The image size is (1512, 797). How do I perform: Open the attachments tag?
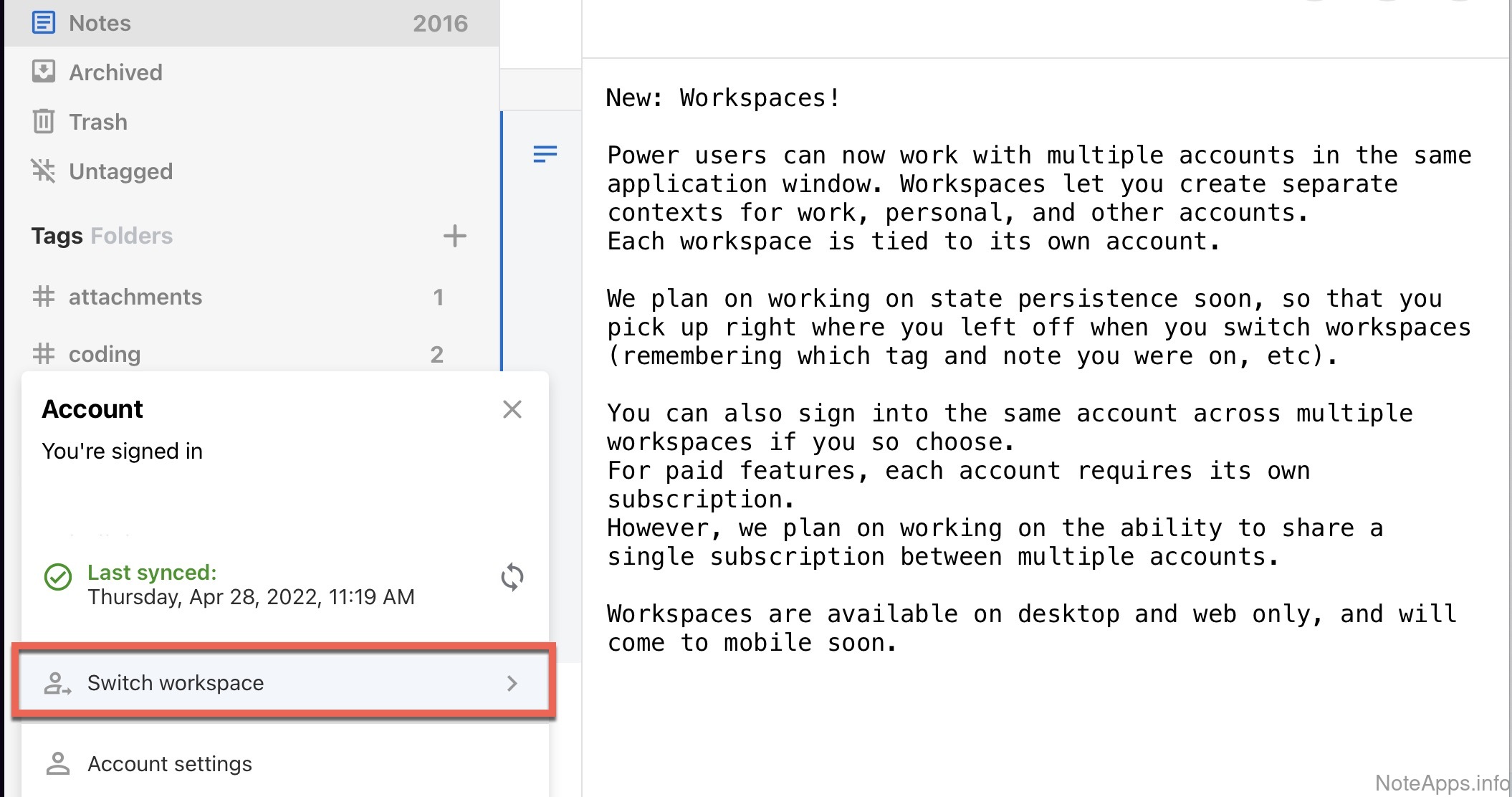(135, 297)
